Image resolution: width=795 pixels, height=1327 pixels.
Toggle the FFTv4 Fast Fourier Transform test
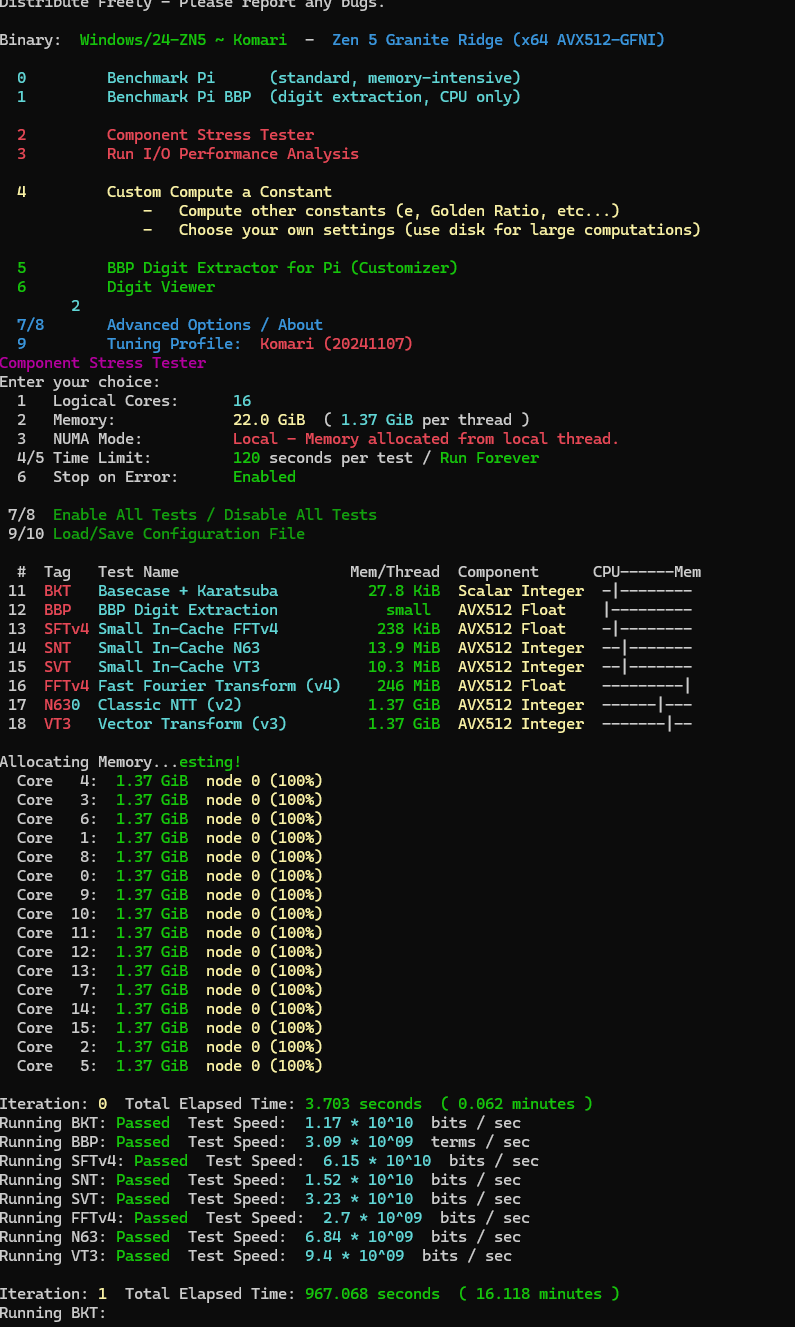click(x=219, y=686)
